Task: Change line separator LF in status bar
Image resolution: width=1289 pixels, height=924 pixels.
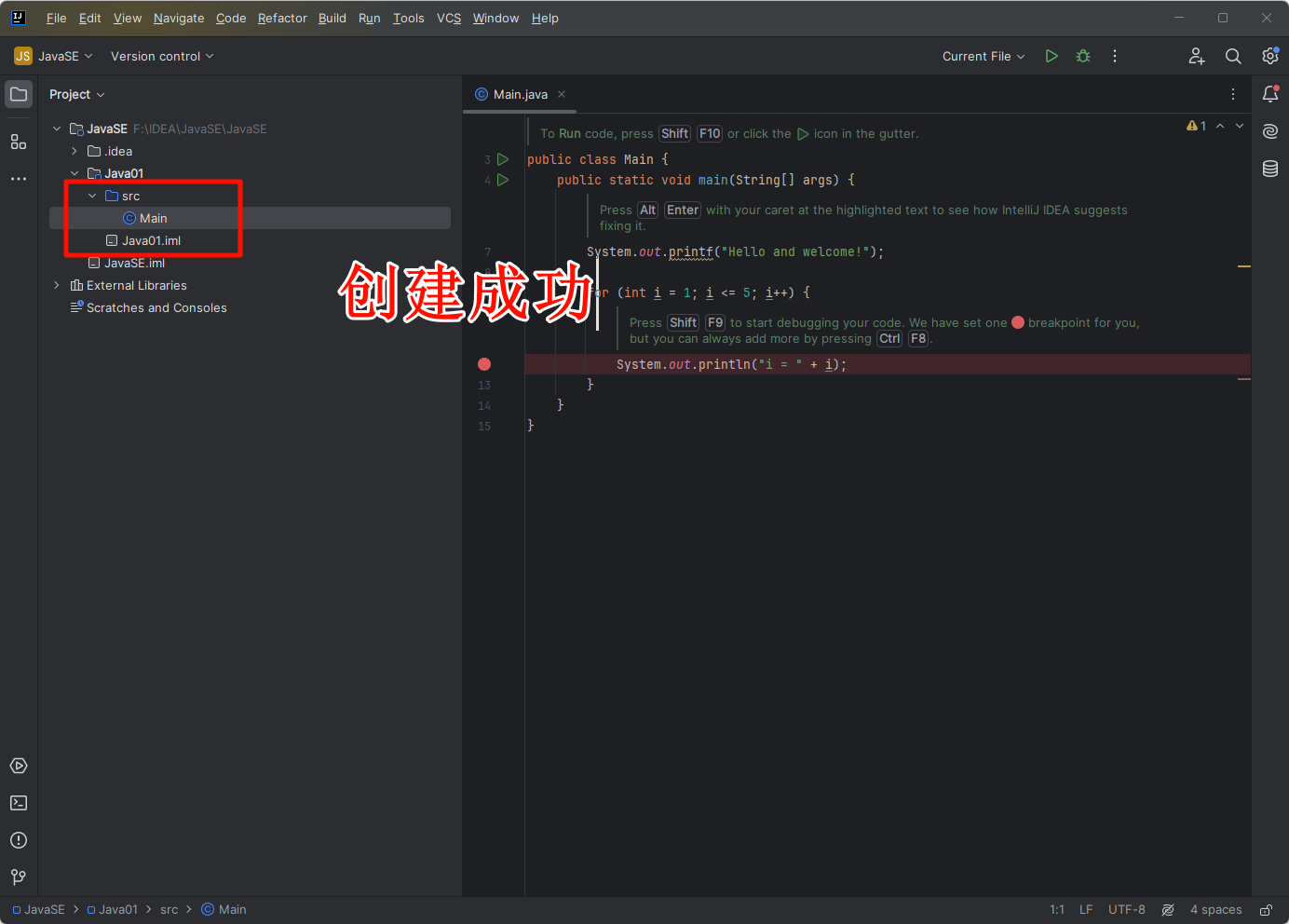Action: [1086, 910]
